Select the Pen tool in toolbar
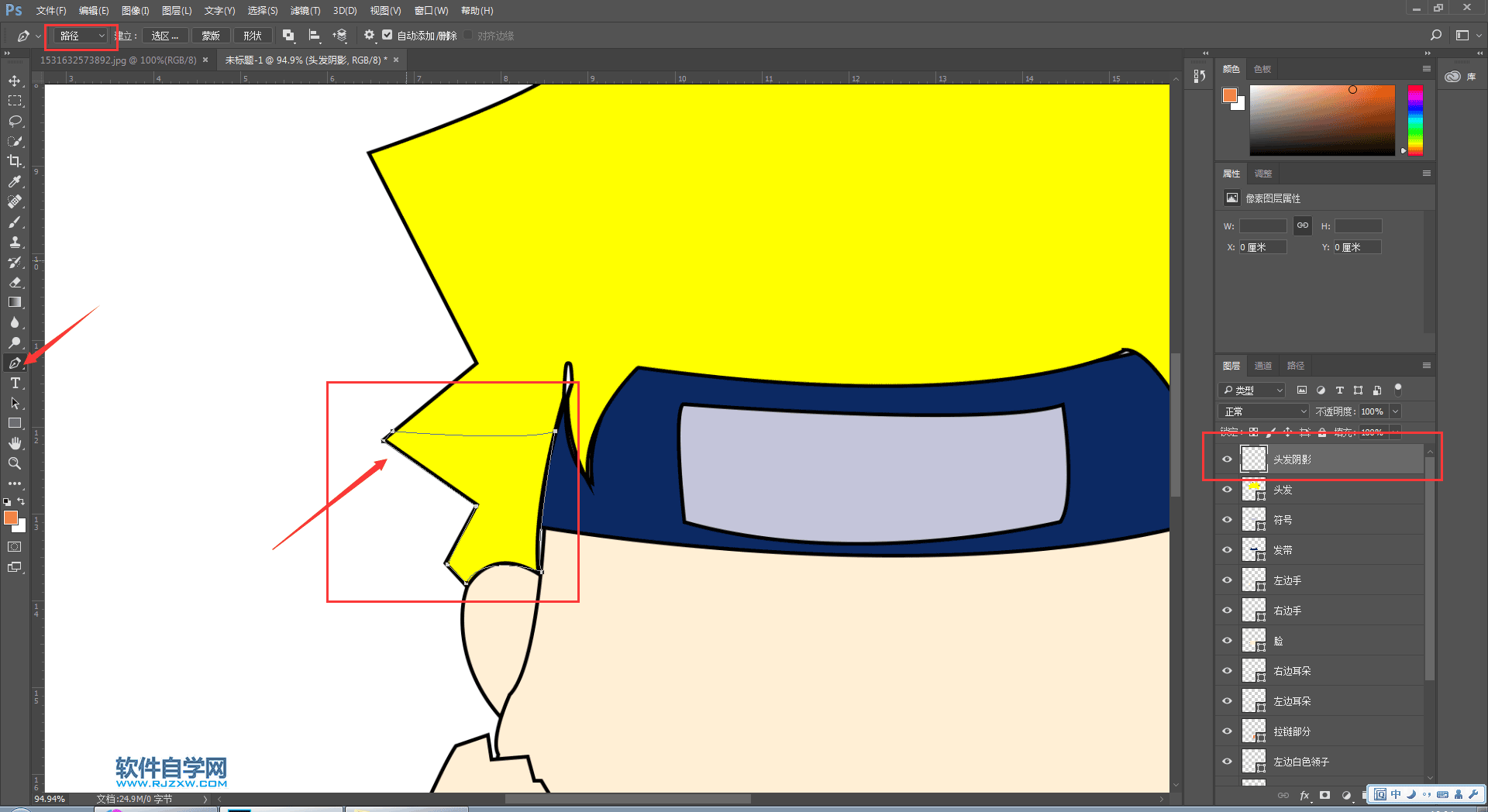The width and height of the screenshot is (1488, 812). click(x=15, y=363)
